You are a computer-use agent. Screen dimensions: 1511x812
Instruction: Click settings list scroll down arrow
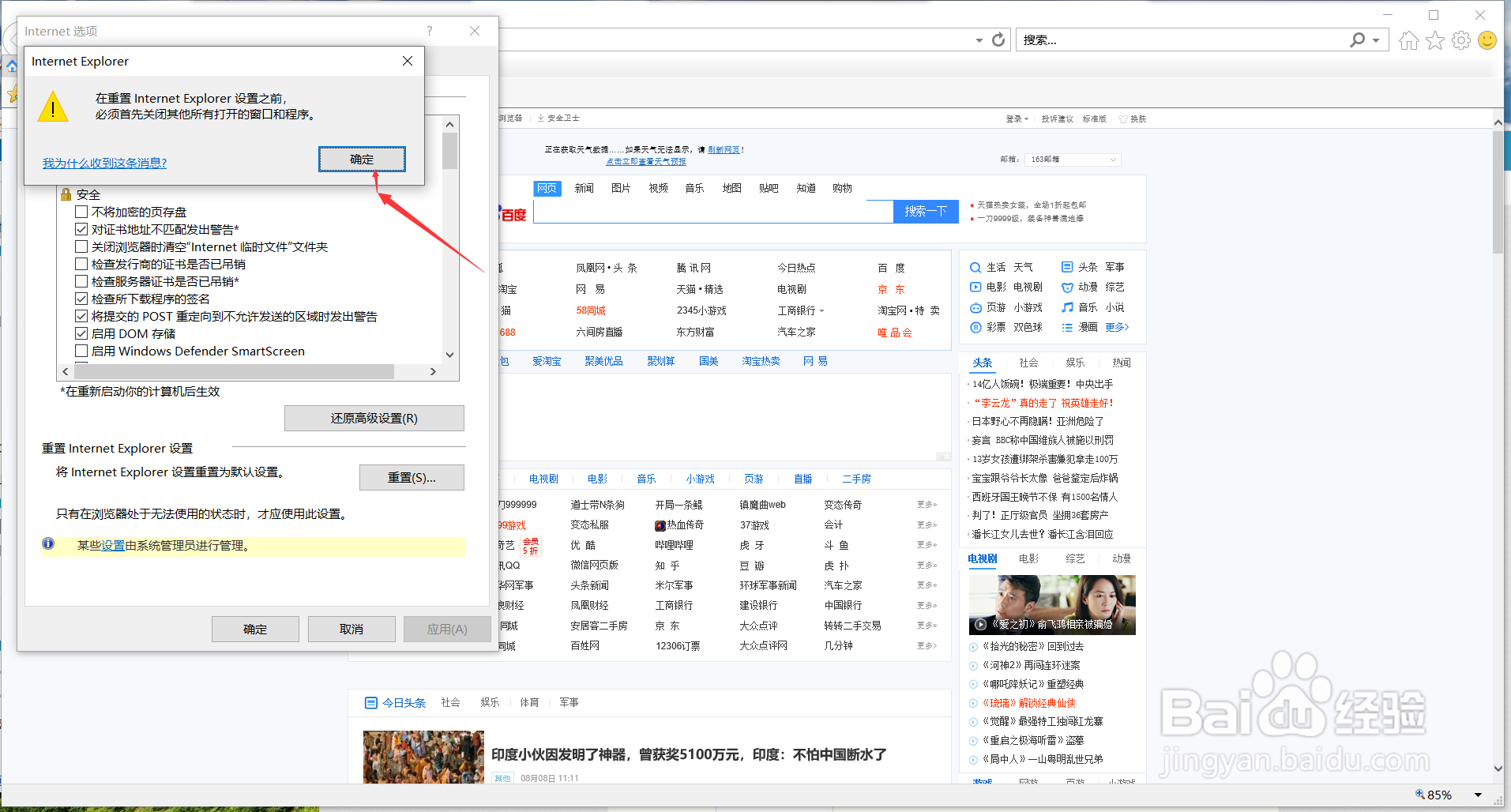tap(449, 355)
